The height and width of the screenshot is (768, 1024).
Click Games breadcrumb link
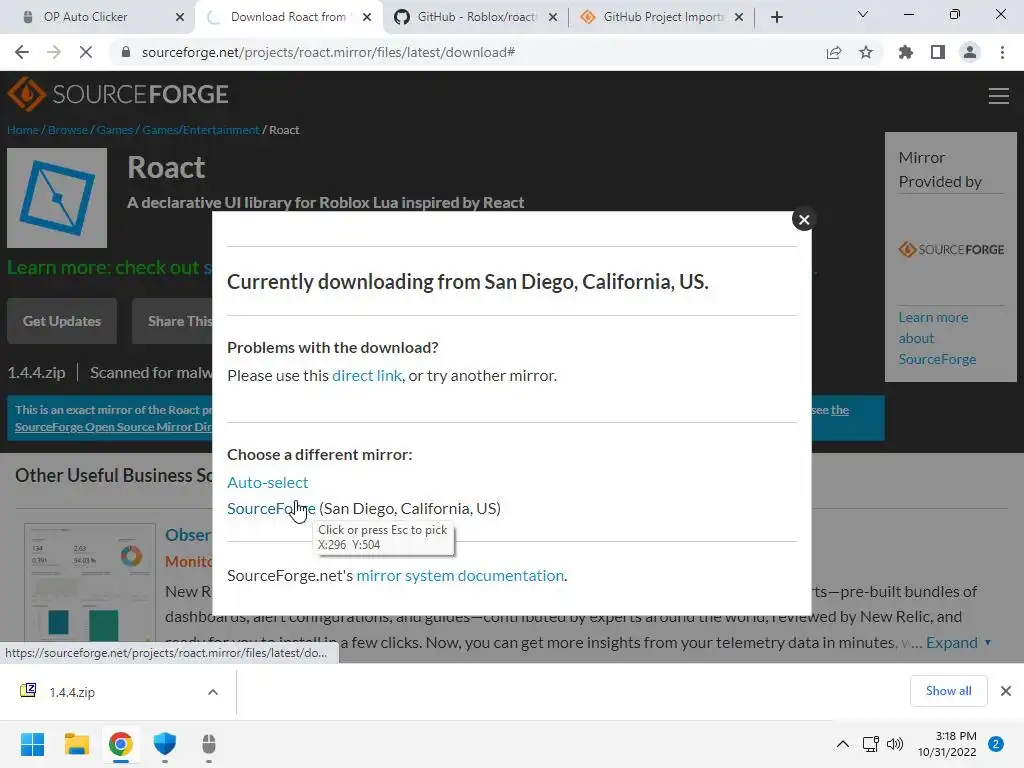click(115, 130)
